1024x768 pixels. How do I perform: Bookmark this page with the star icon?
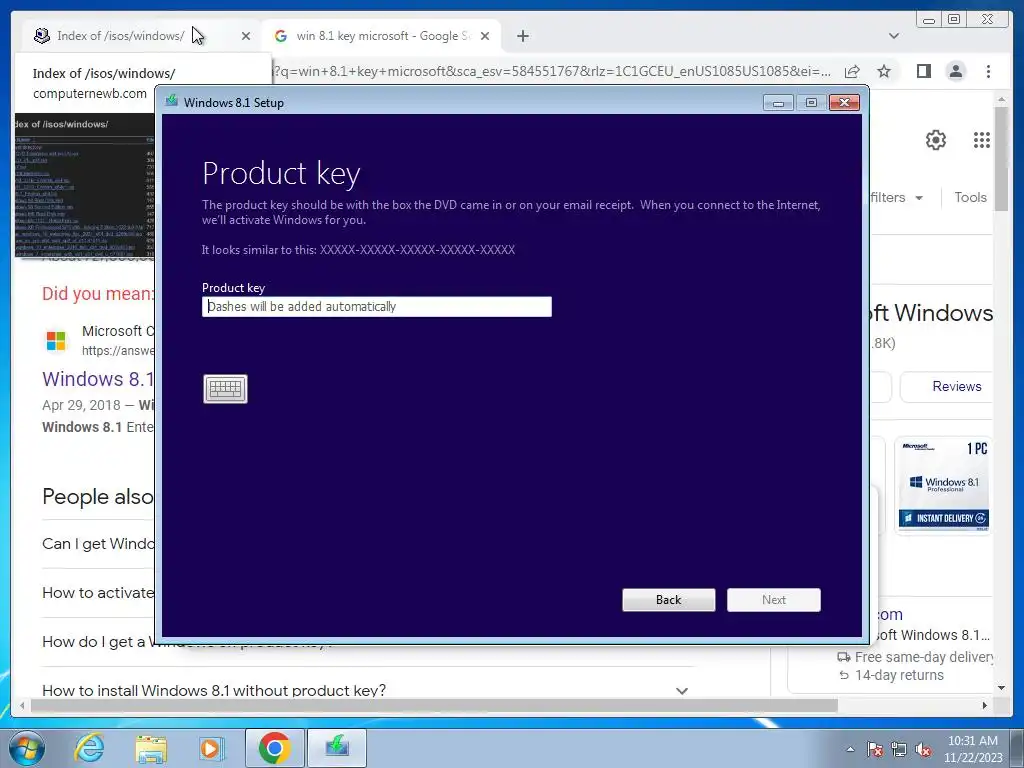[x=884, y=71]
